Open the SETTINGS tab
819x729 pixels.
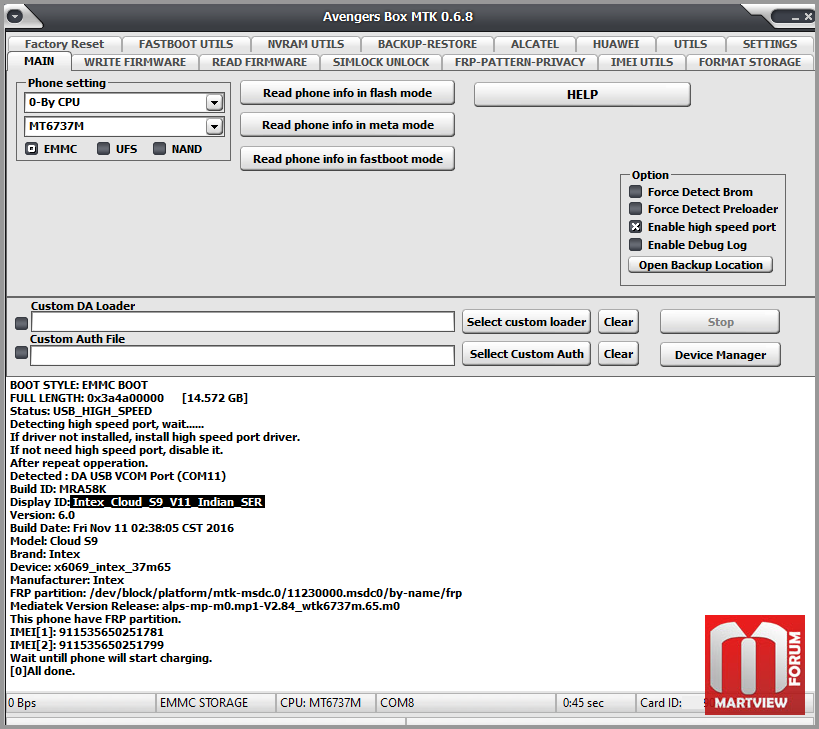[770, 44]
